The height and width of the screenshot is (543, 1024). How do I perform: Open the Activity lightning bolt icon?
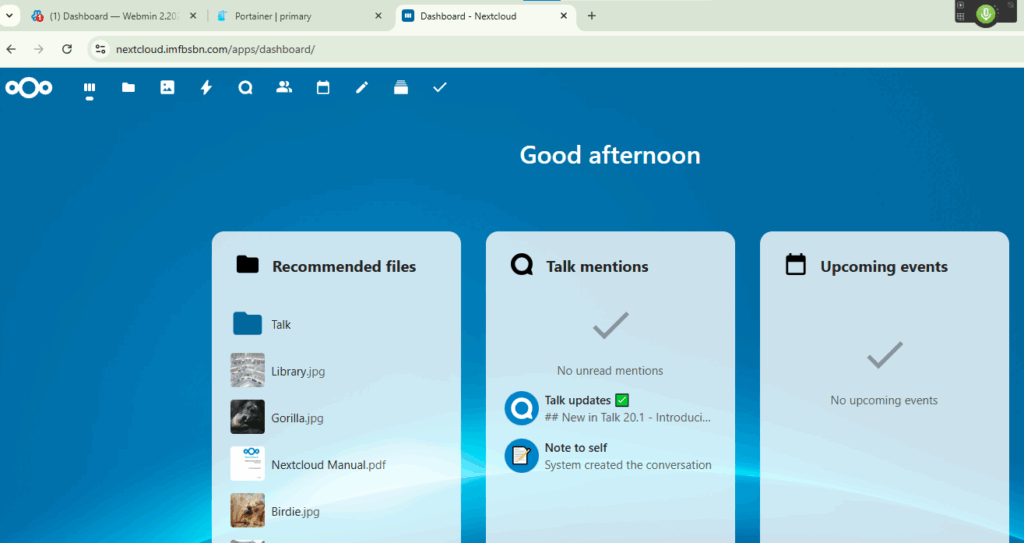tap(206, 88)
